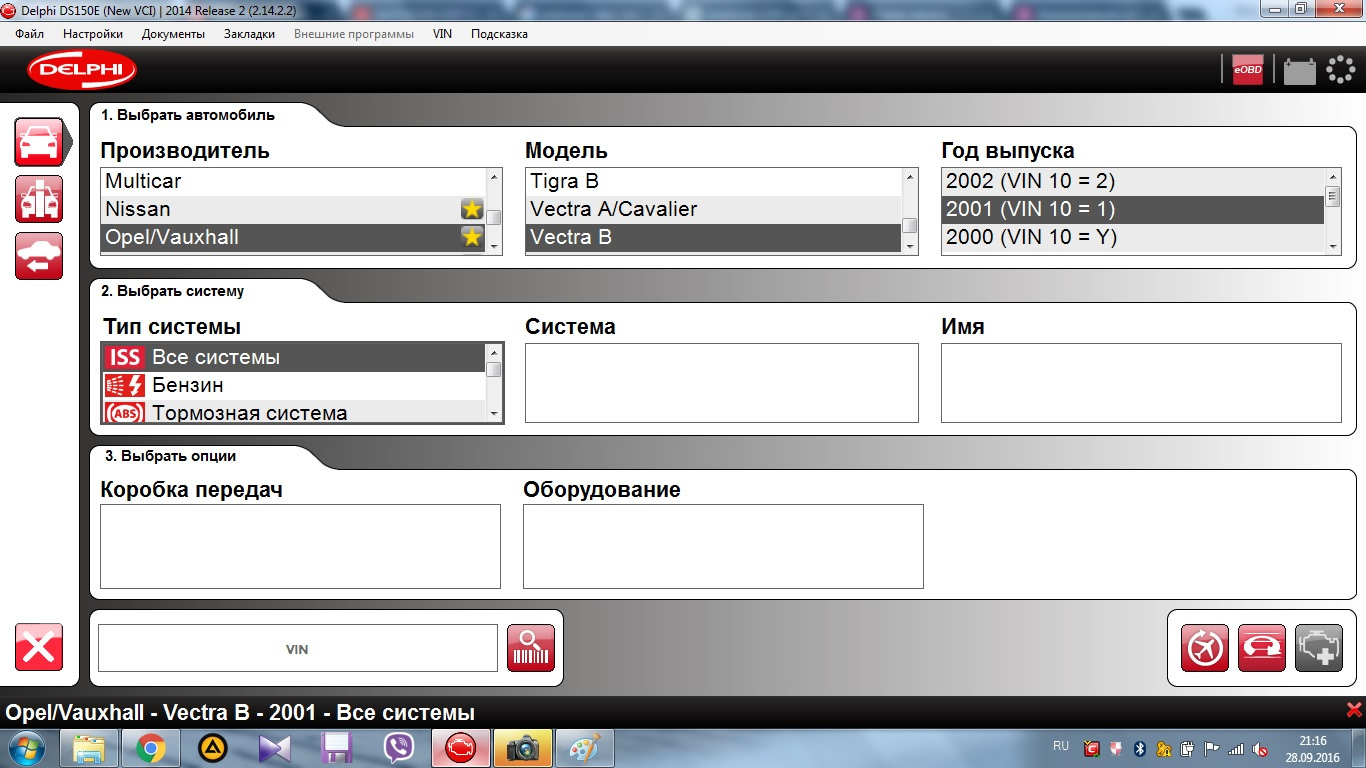Open the Подсказка menu

pos(499,34)
